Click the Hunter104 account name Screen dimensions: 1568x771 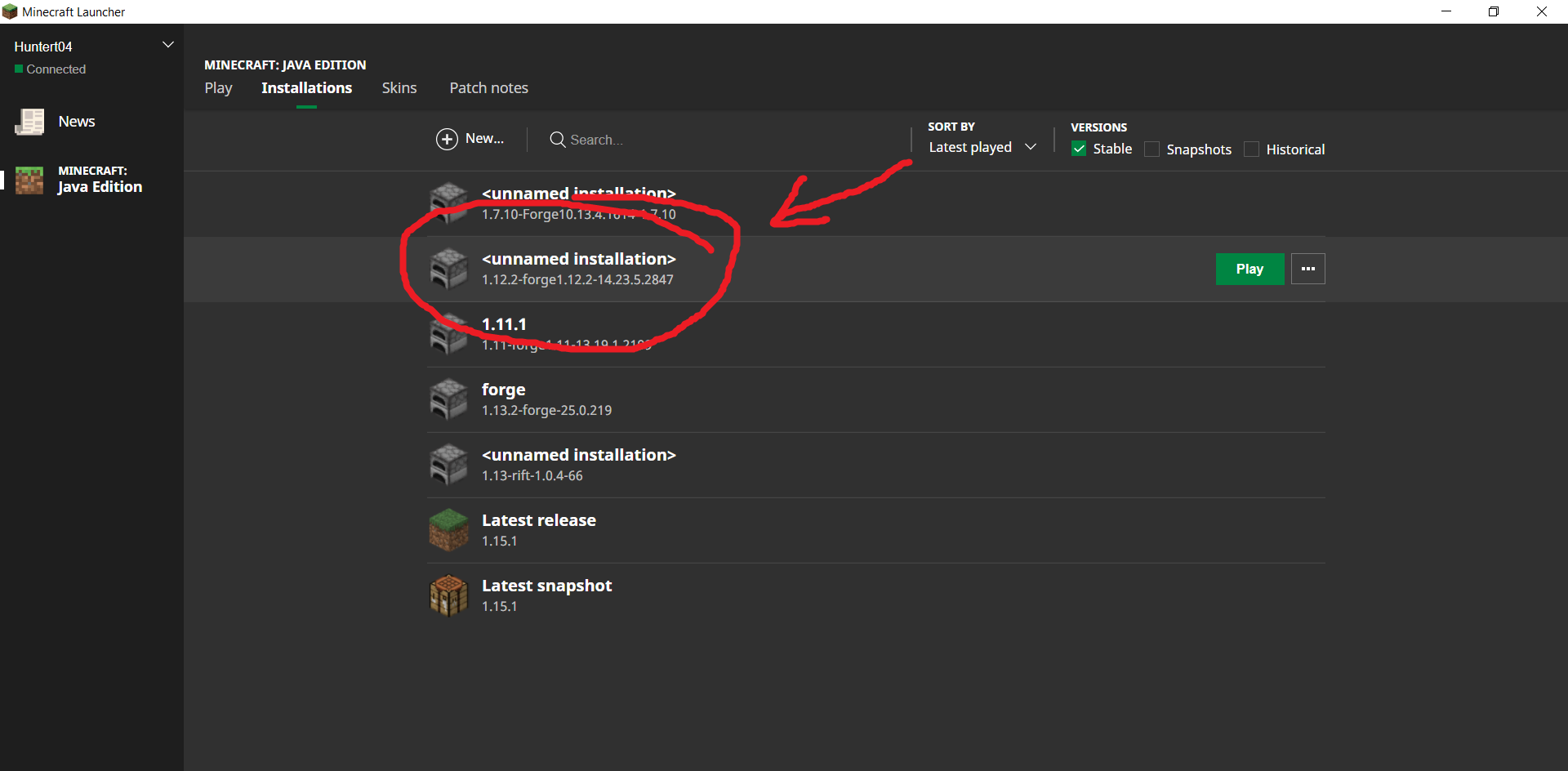(43, 47)
